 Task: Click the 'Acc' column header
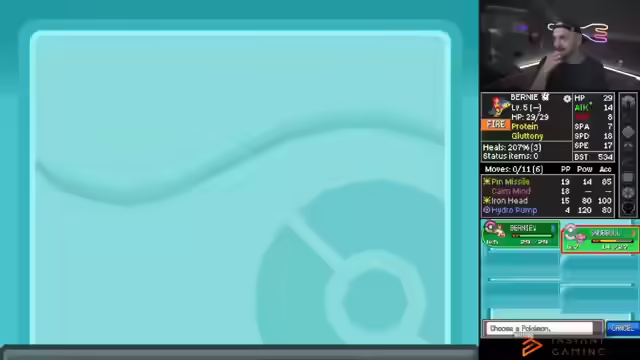click(605, 169)
